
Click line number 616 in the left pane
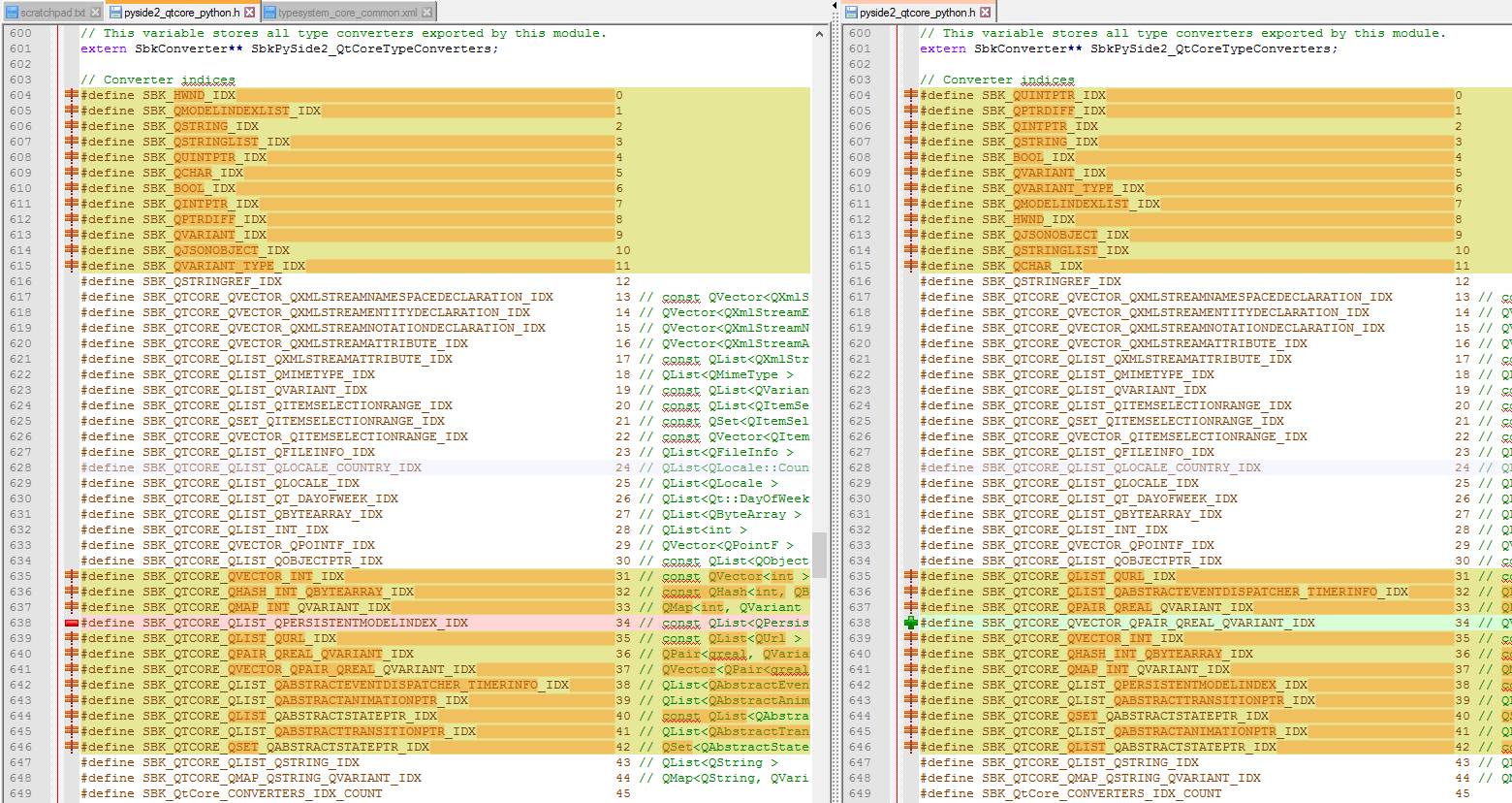pos(20,281)
